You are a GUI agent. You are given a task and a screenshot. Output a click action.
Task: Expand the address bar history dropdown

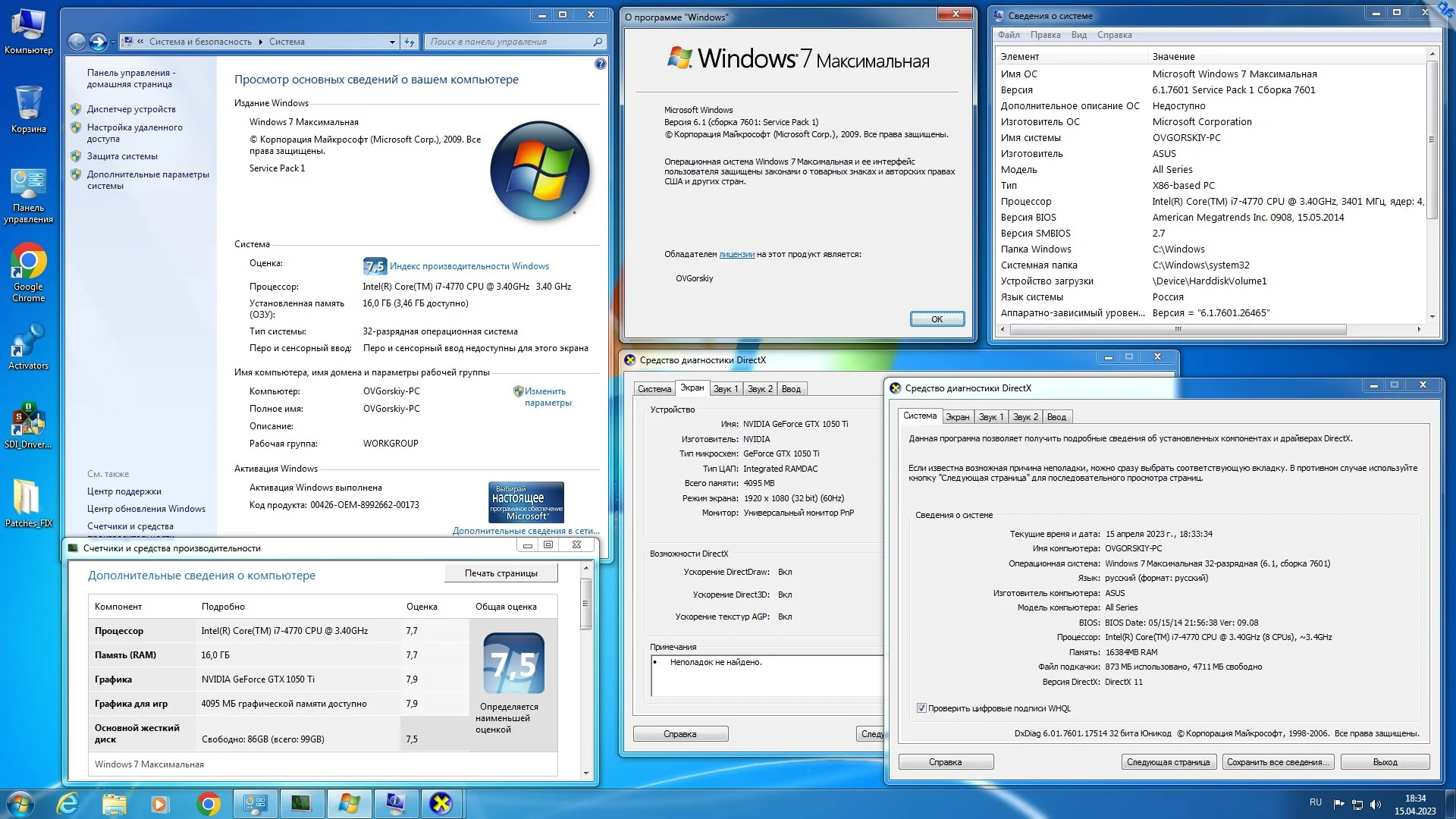pyautogui.click(x=392, y=42)
